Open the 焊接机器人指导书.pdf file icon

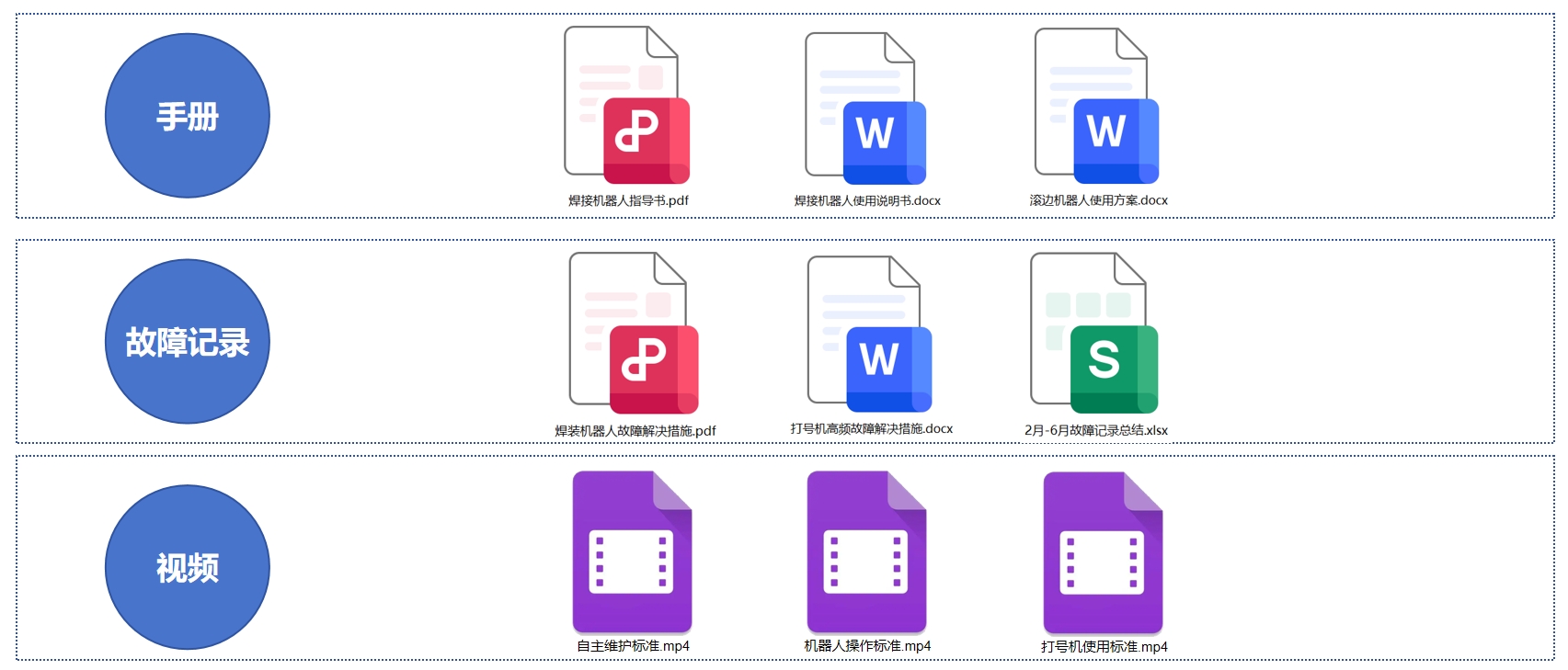(626, 106)
